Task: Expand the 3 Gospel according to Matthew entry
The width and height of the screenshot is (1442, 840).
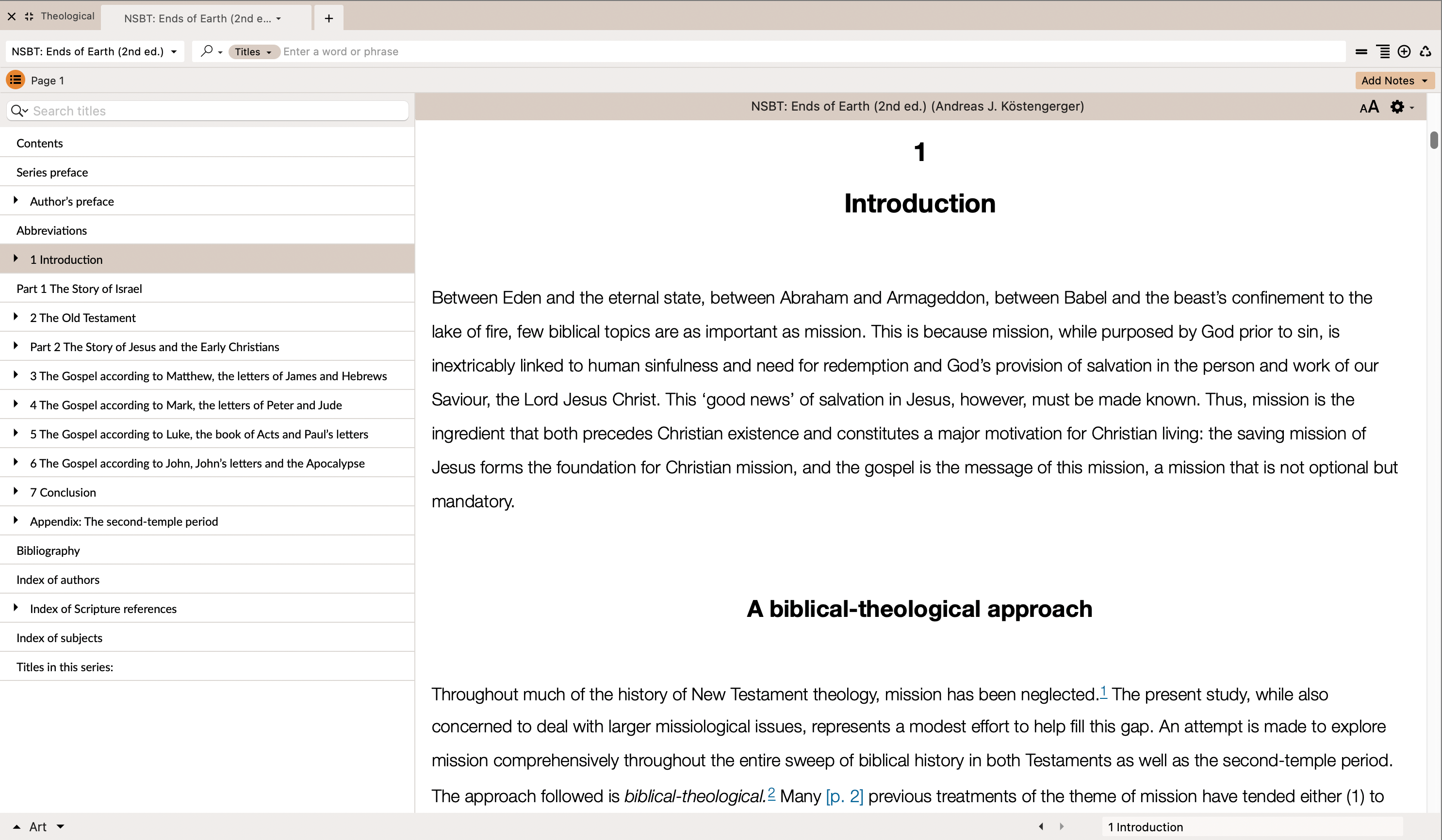Action: [16, 375]
